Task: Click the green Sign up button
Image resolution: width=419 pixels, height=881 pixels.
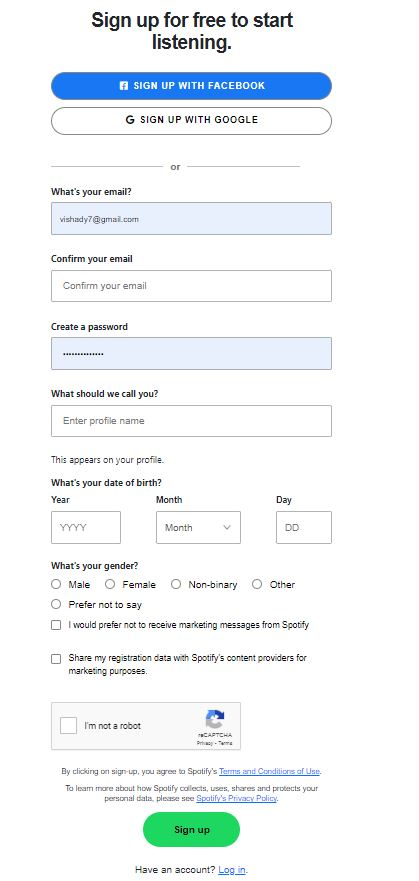Action: (192, 829)
